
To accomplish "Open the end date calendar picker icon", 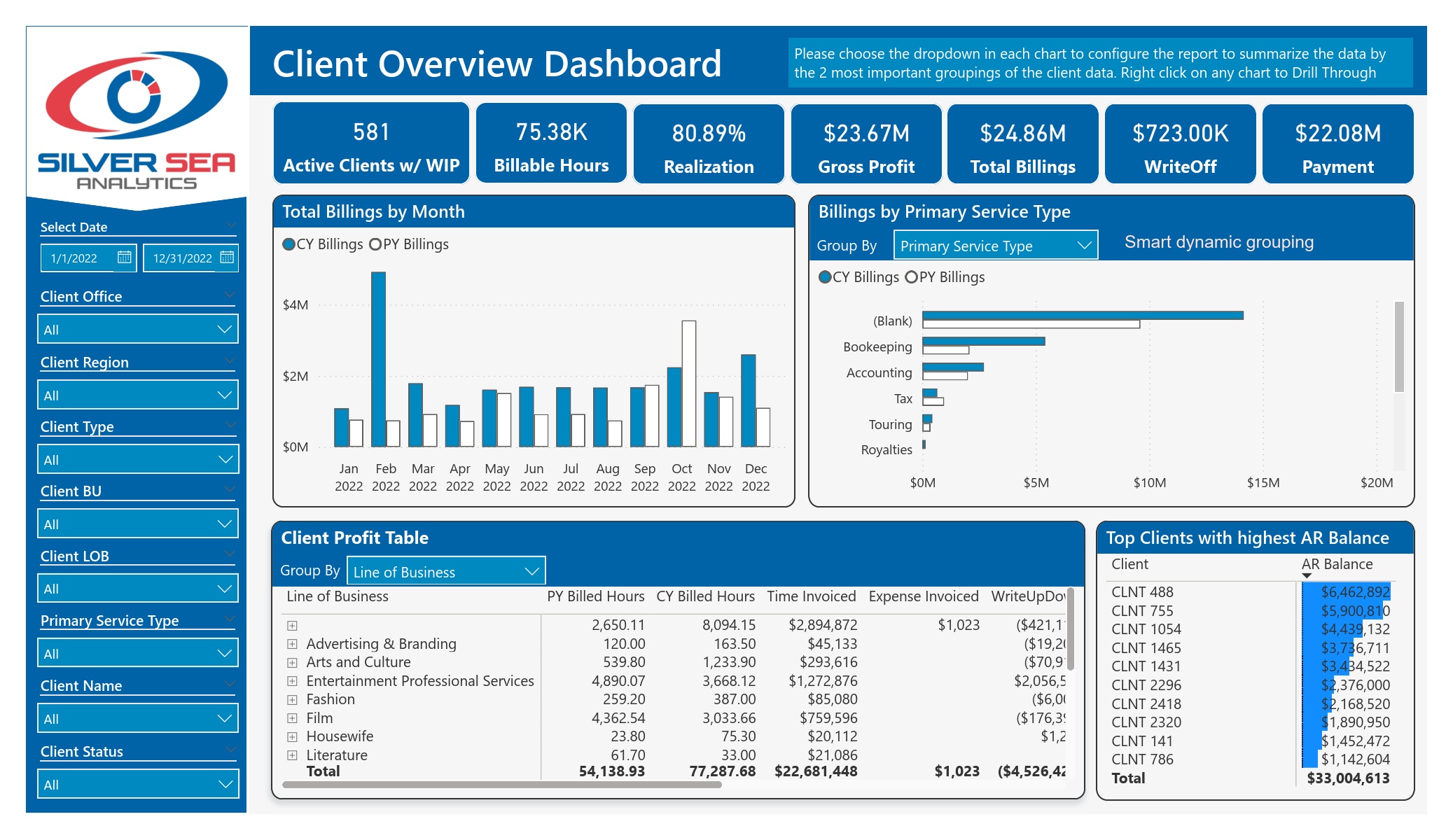I will (226, 257).
